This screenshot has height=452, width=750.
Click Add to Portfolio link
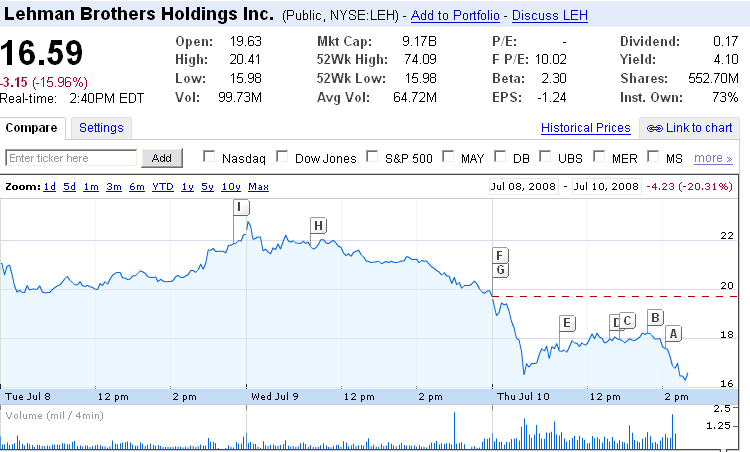click(x=452, y=16)
